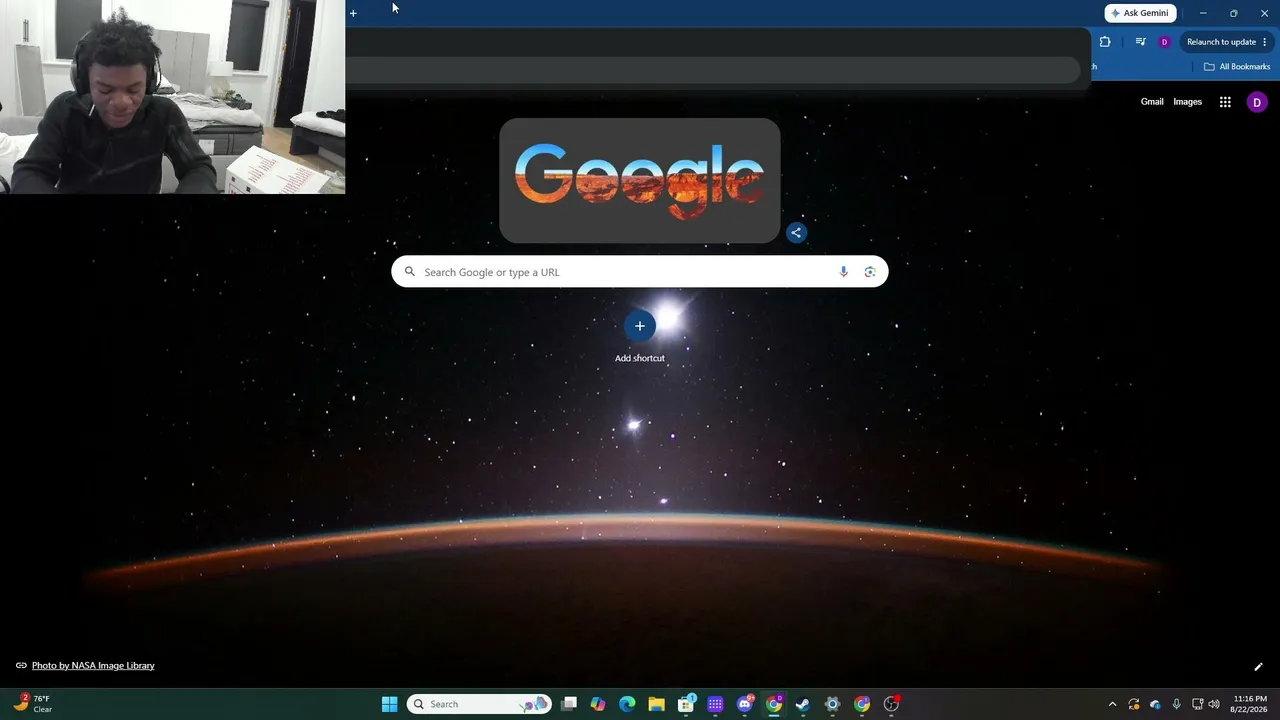The width and height of the screenshot is (1280, 720).
Task: Click the Google doodle logo
Action: 640,181
